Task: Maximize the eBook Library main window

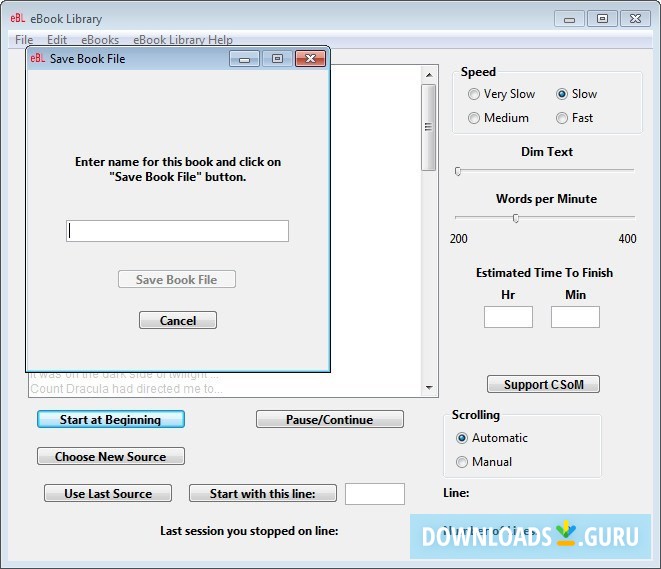Action: (x=602, y=19)
